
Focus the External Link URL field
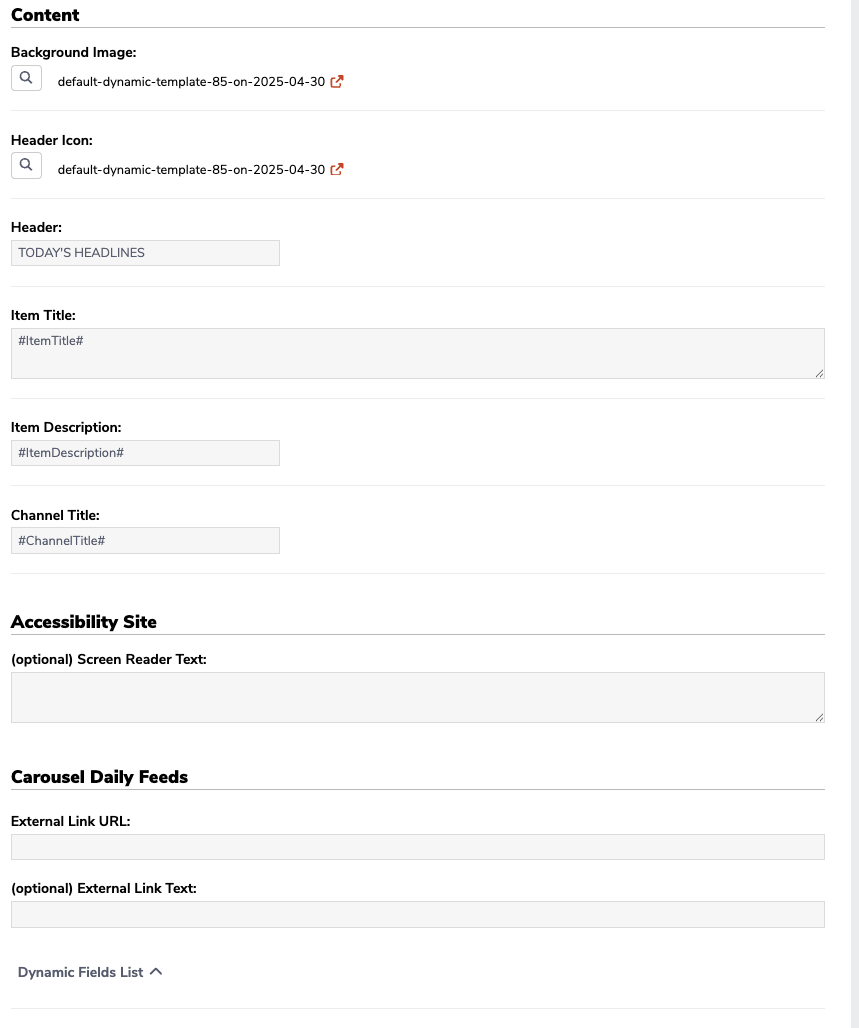click(x=418, y=847)
